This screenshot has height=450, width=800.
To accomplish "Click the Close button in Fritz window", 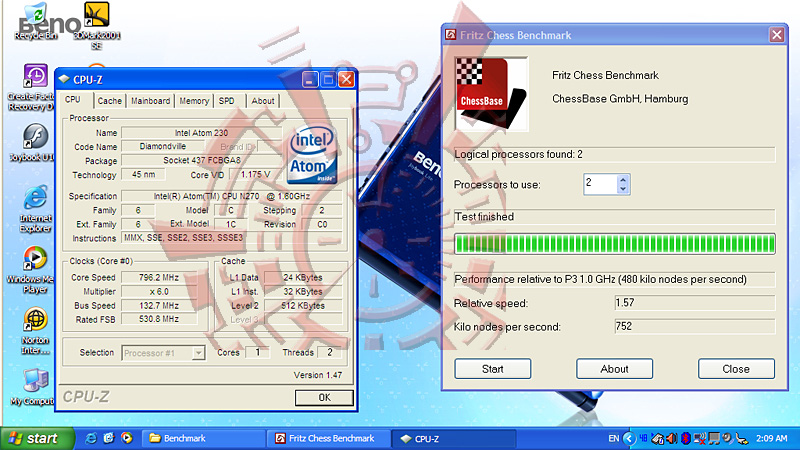I will pyautogui.click(x=736, y=369).
